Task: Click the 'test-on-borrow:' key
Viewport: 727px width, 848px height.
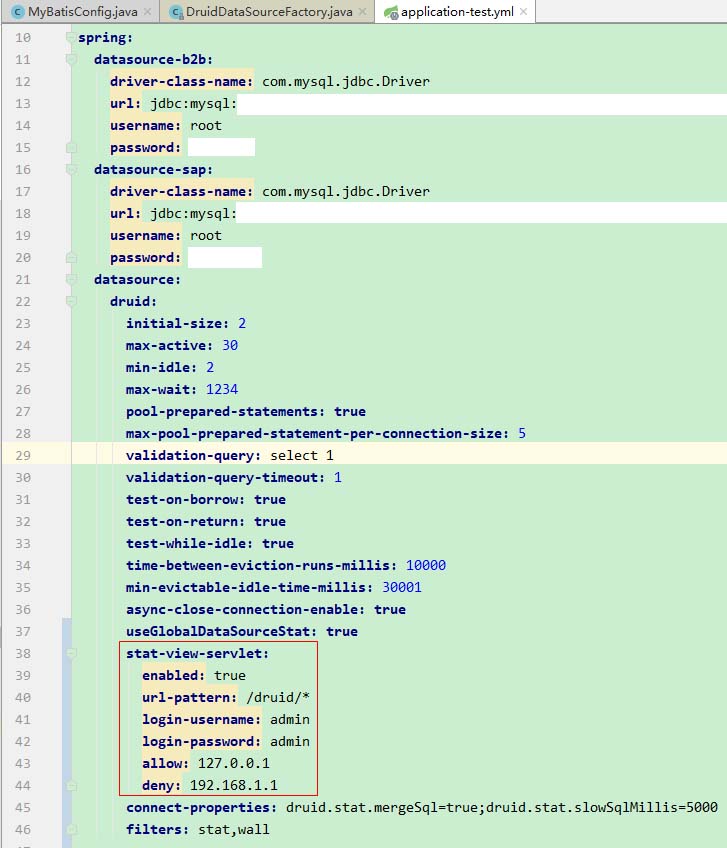Action: tap(186, 500)
